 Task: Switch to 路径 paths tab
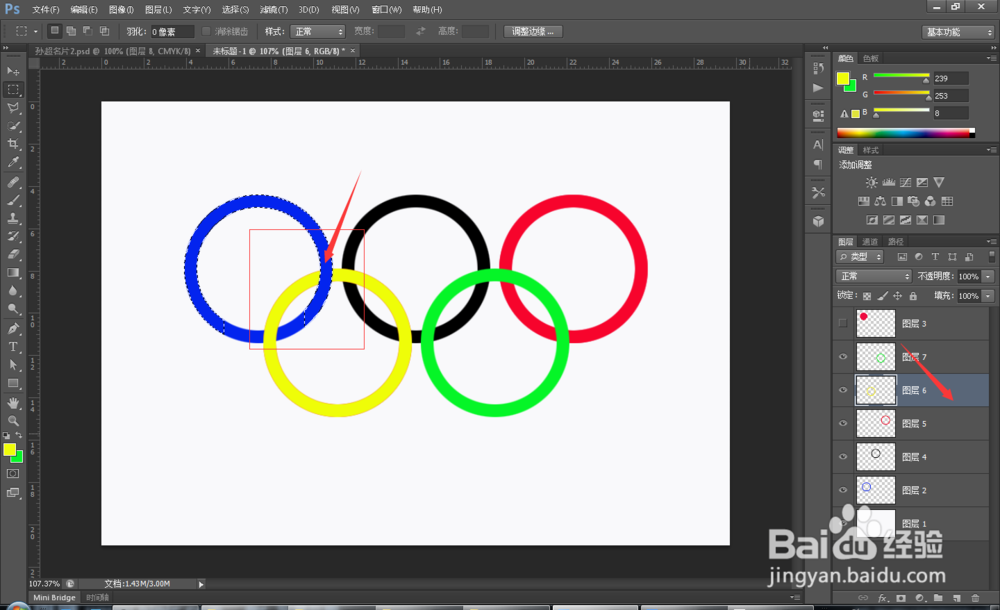(896, 241)
